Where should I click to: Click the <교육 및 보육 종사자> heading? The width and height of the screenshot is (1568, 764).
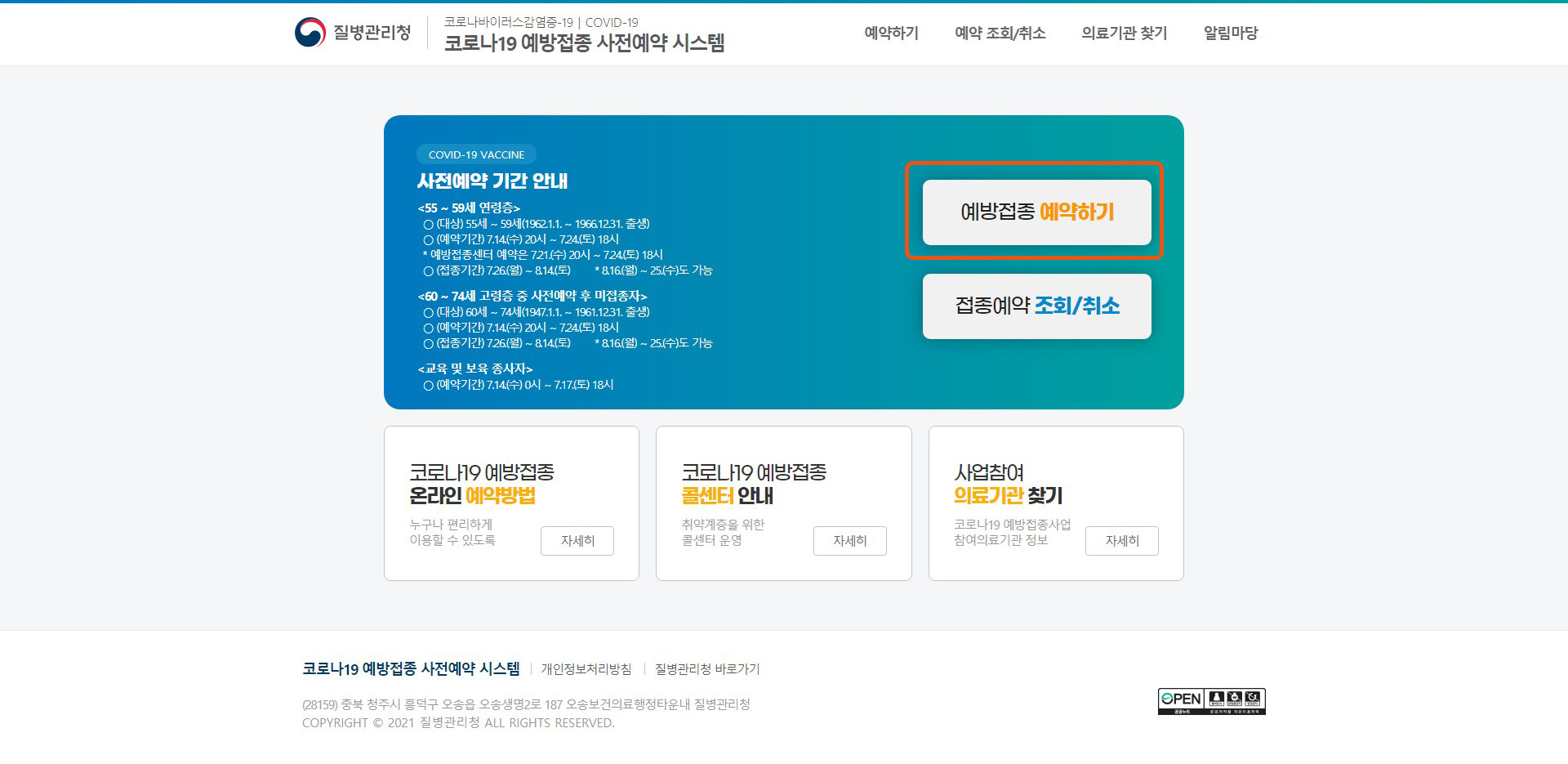point(475,369)
